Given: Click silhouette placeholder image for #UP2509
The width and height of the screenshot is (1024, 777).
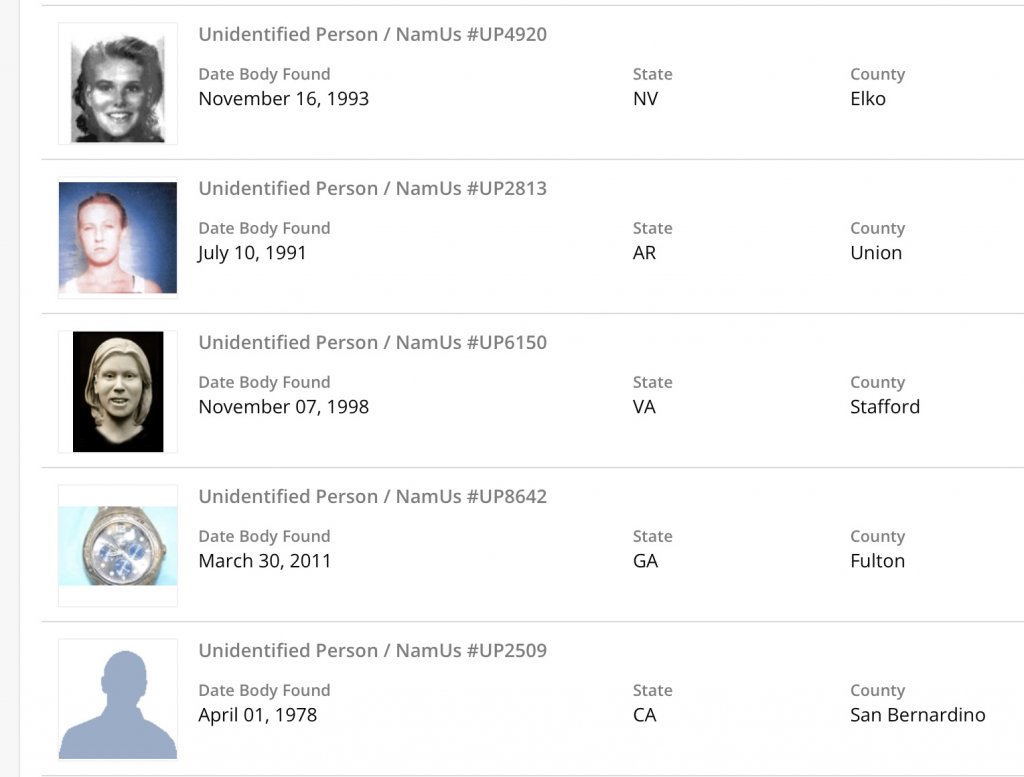Looking at the screenshot, I should pyautogui.click(x=118, y=700).
